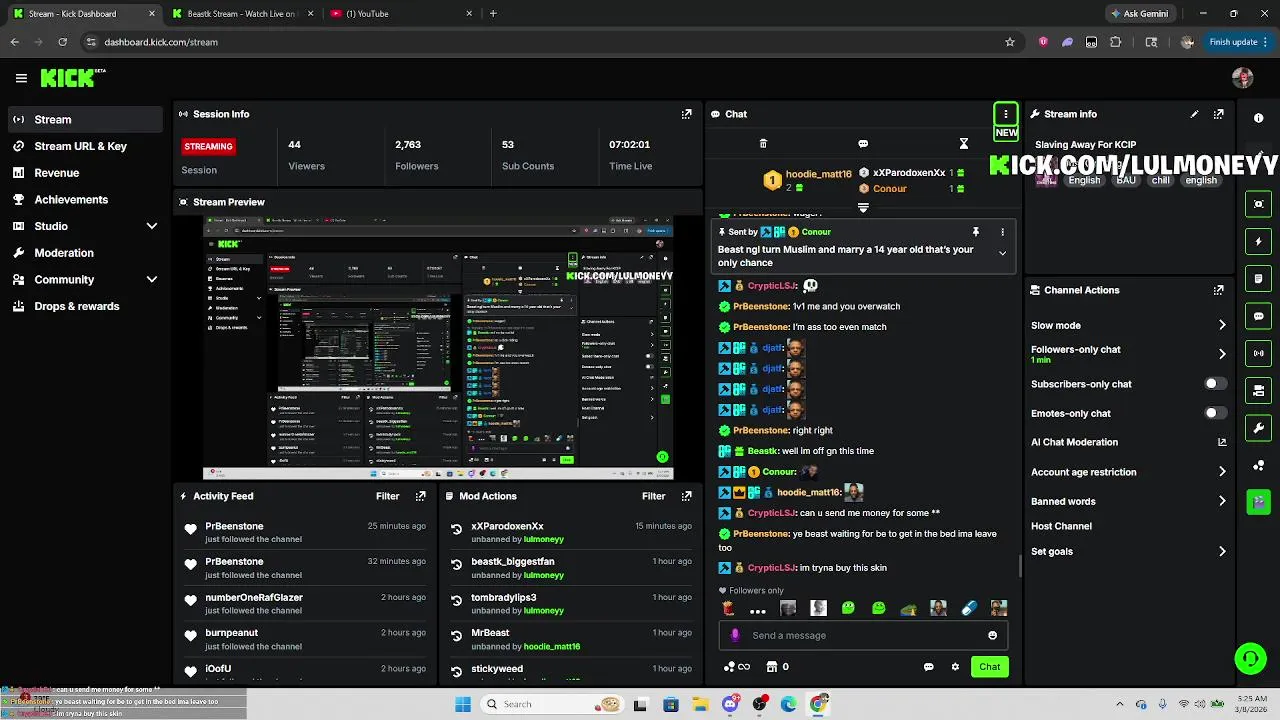Click the taskbar Search box
This screenshot has width=1280, height=720.
[x=551, y=704]
